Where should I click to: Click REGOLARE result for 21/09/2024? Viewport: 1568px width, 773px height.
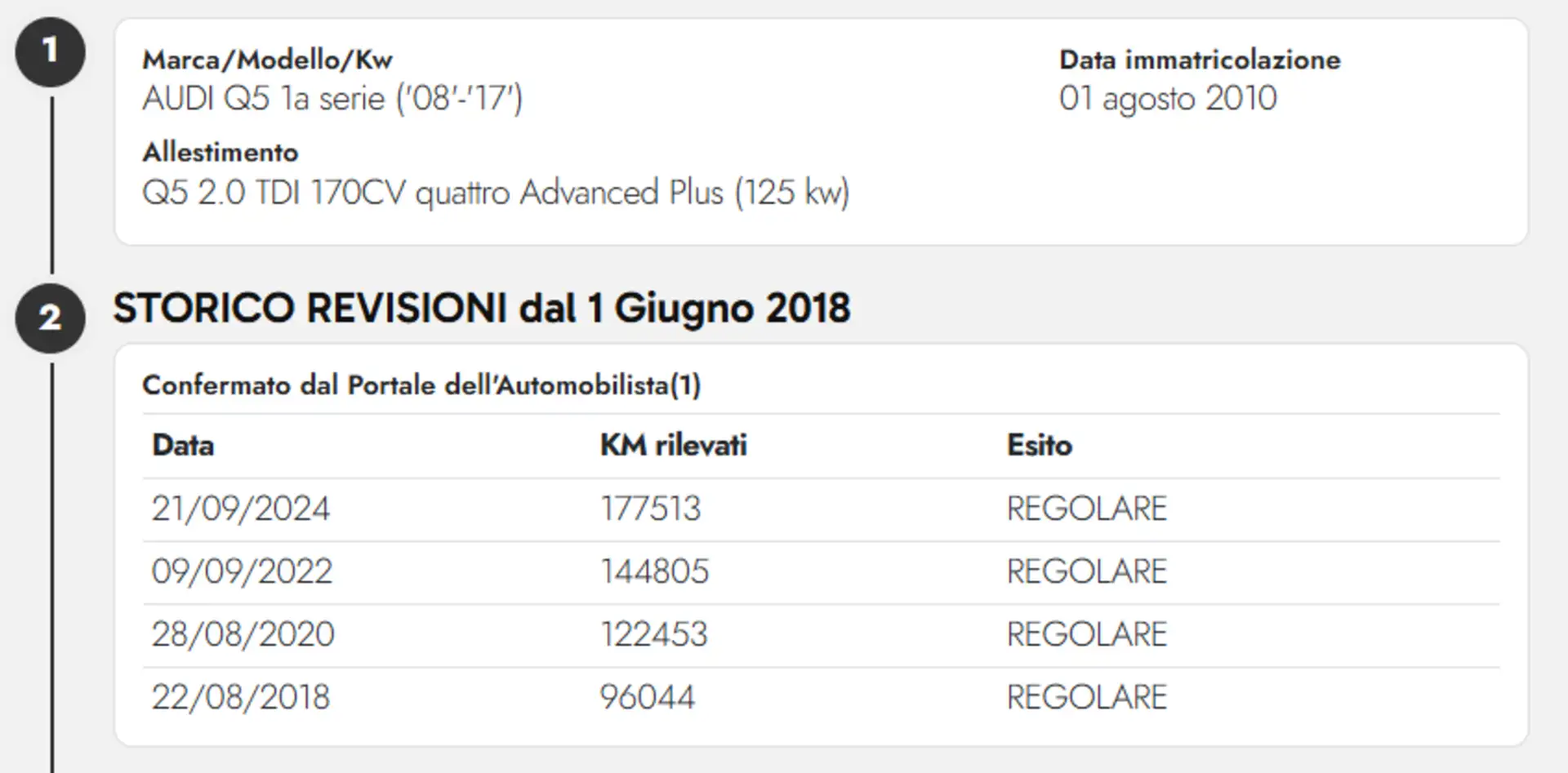[x=1086, y=509]
